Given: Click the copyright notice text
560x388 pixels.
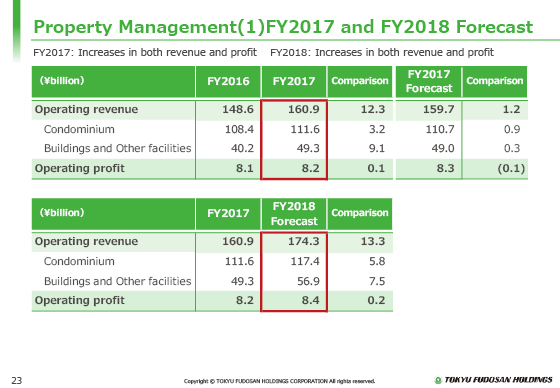Looking at the screenshot, I should (279, 381).
